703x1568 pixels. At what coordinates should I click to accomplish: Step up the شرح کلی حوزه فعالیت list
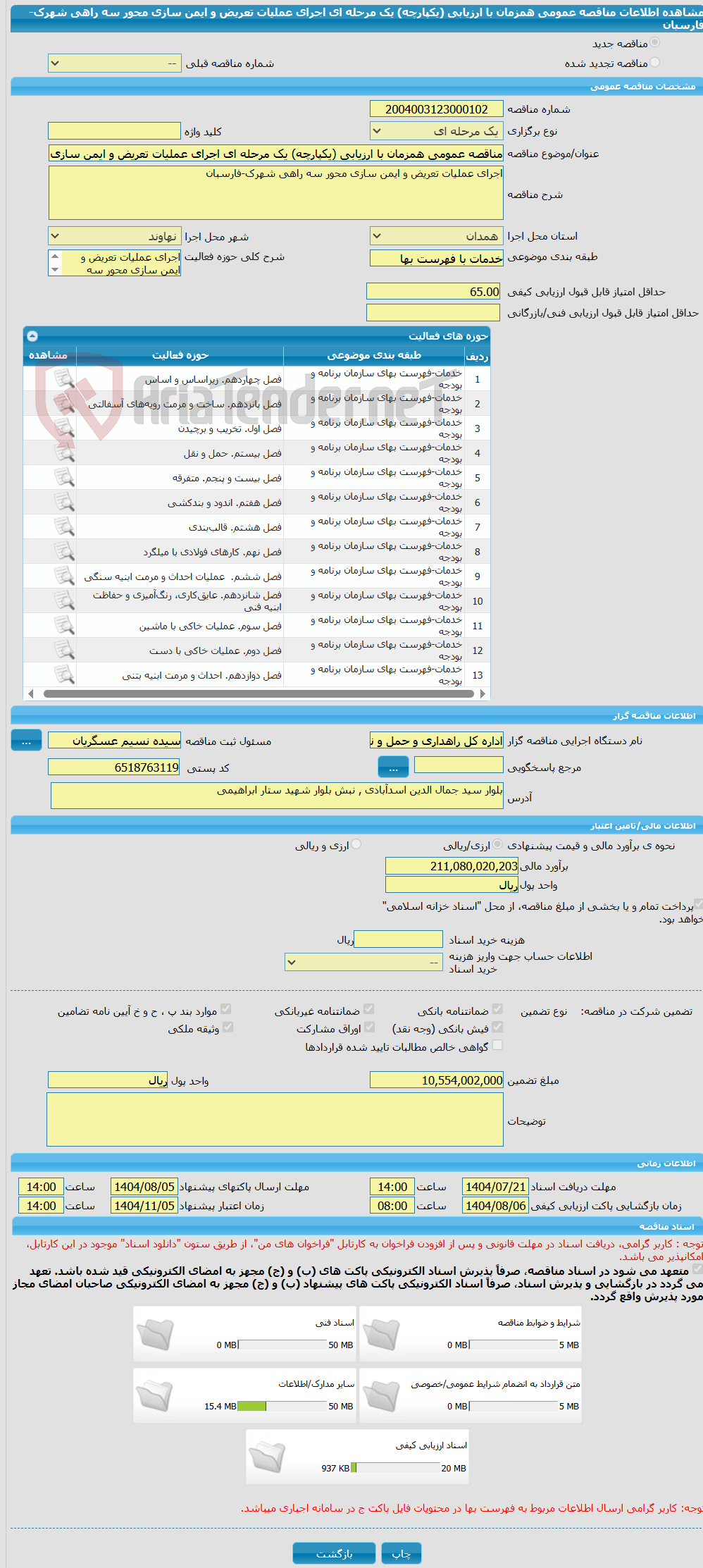55,257
